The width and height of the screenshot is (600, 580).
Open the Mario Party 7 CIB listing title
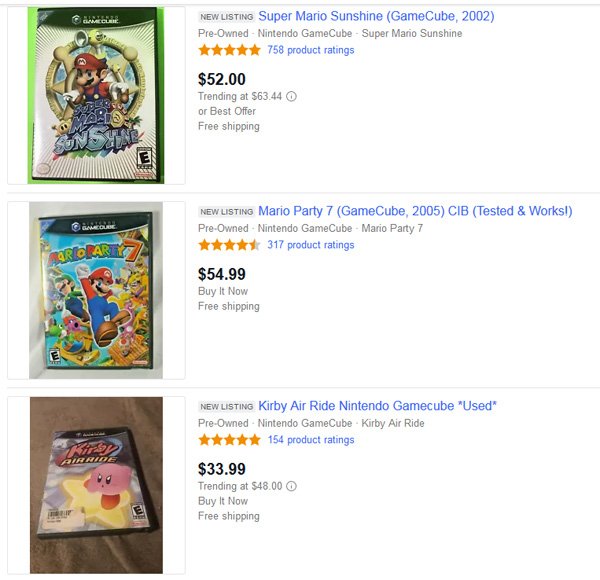click(x=415, y=211)
